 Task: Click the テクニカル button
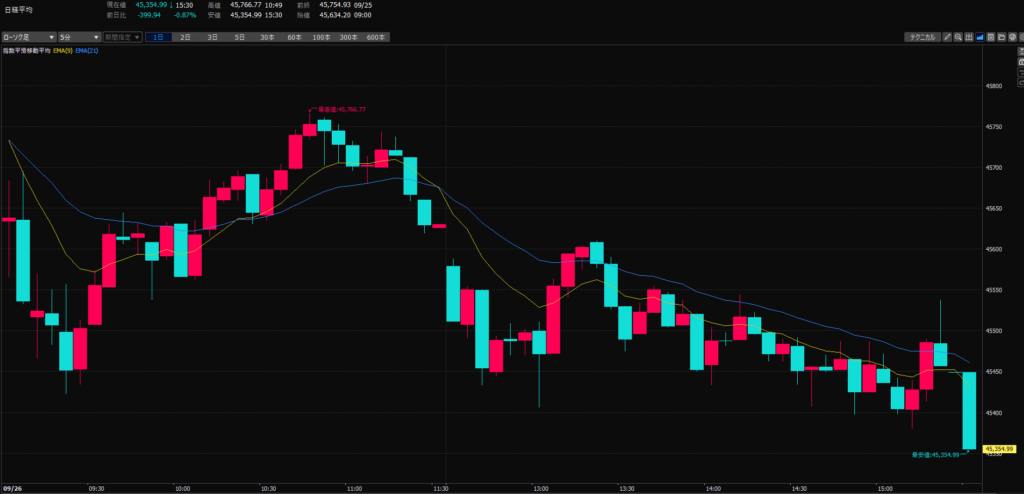921,37
